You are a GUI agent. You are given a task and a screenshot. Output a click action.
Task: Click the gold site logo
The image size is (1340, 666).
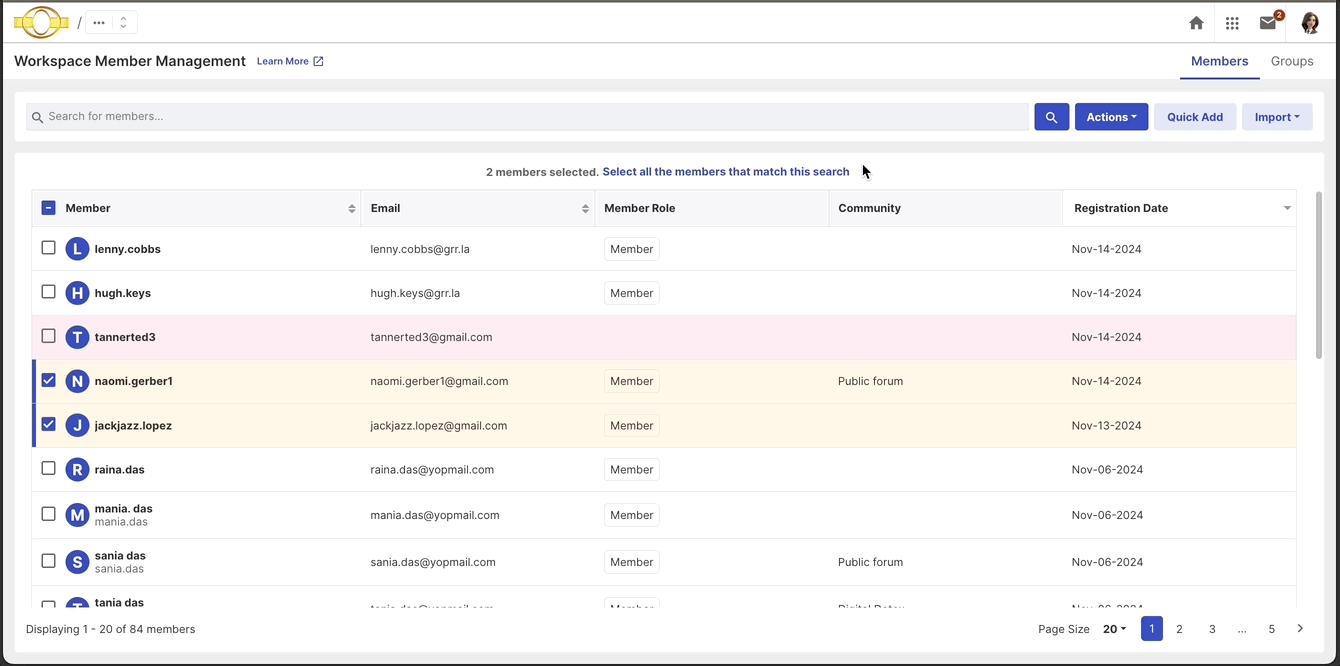click(41, 22)
